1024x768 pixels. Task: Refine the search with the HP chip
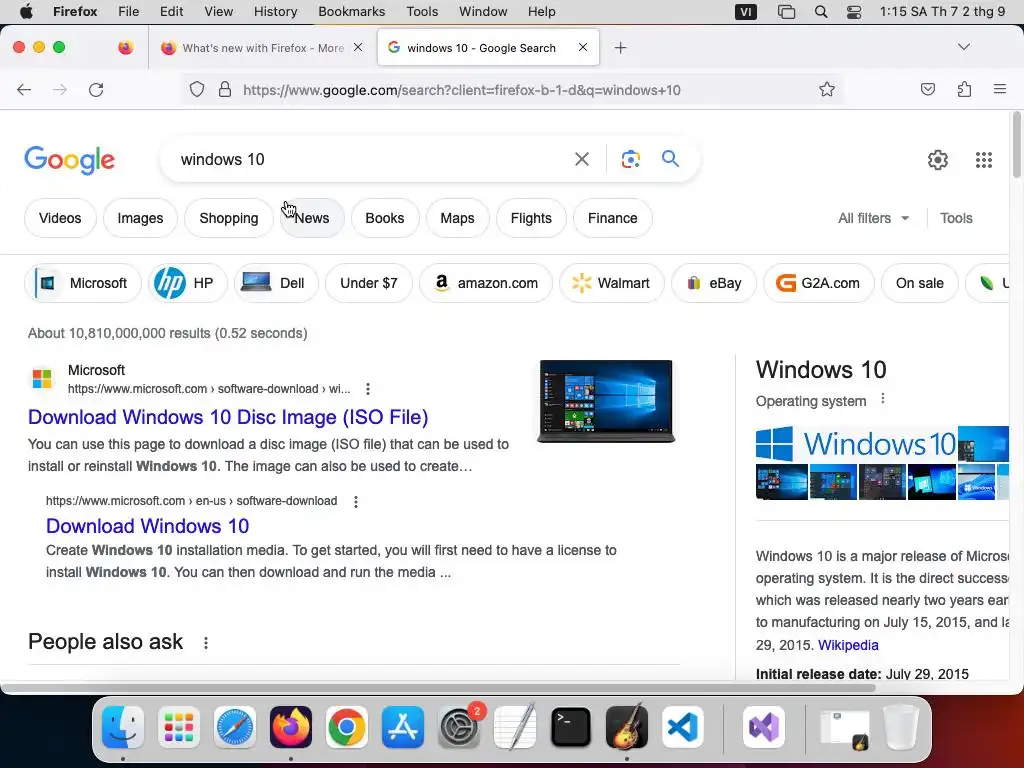(187, 283)
